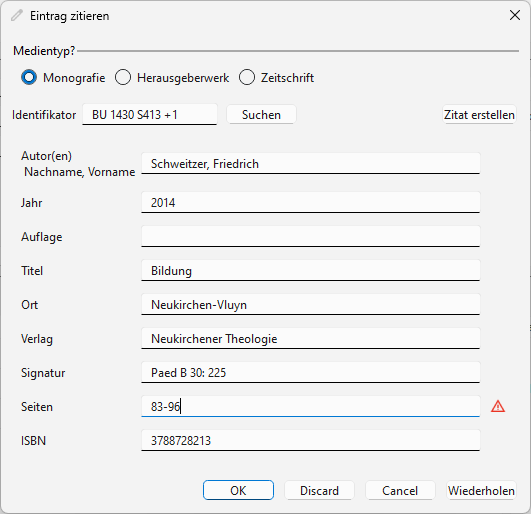Click the Seiten label
This screenshot has height=514, width=531.
click(x=37, y=407)
